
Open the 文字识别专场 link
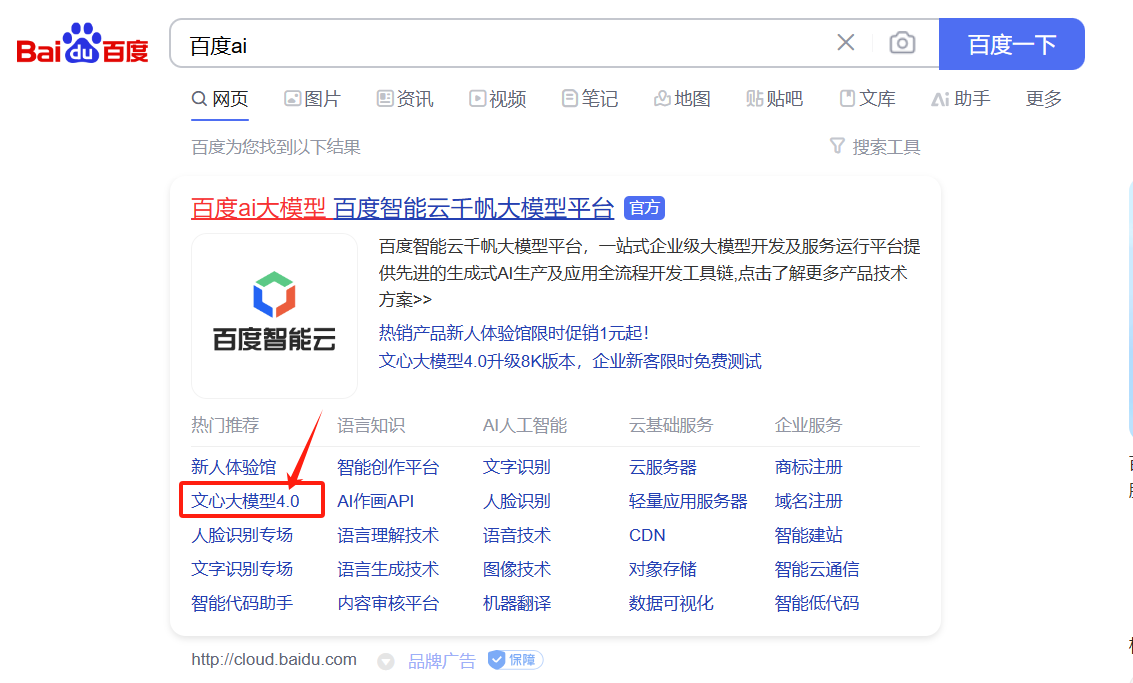242,570
